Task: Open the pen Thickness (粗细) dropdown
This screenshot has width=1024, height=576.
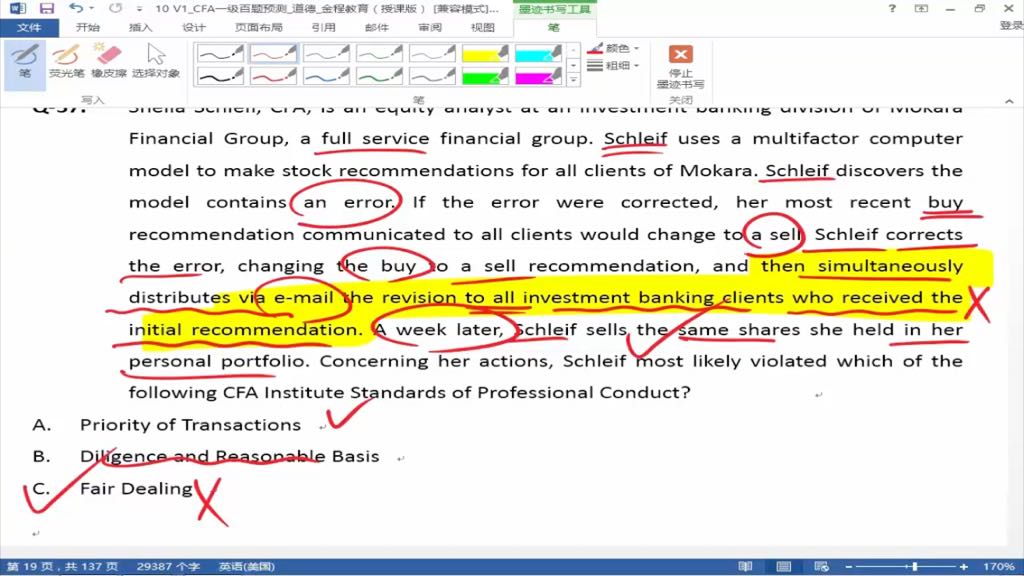Action: coord(614,66)
